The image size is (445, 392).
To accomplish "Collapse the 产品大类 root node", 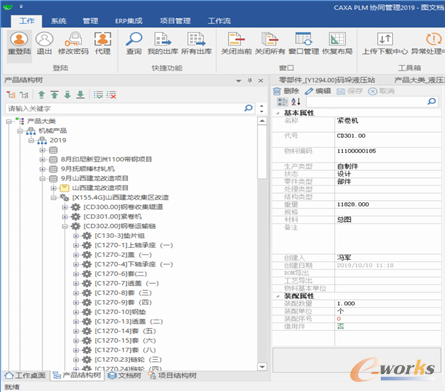I will pyautogui.click(x=9, y=121).
